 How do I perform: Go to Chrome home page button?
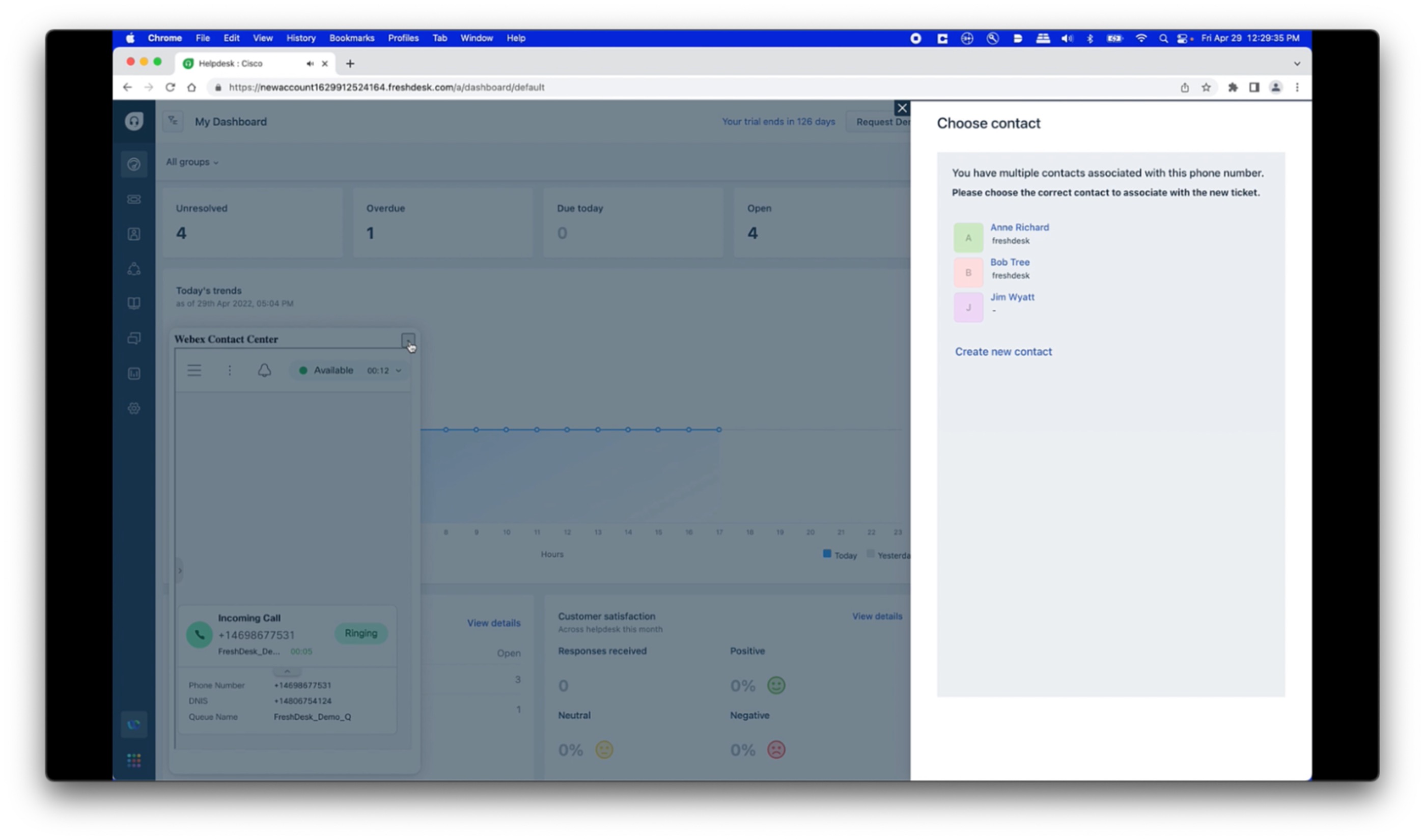click(x=192, y=87)
